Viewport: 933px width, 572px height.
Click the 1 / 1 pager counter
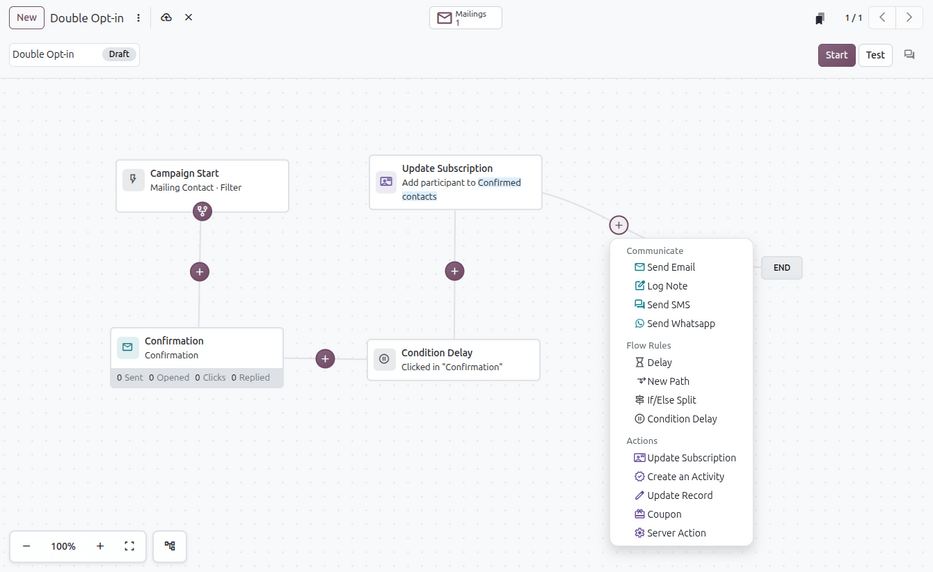click(x=853, y=18)
